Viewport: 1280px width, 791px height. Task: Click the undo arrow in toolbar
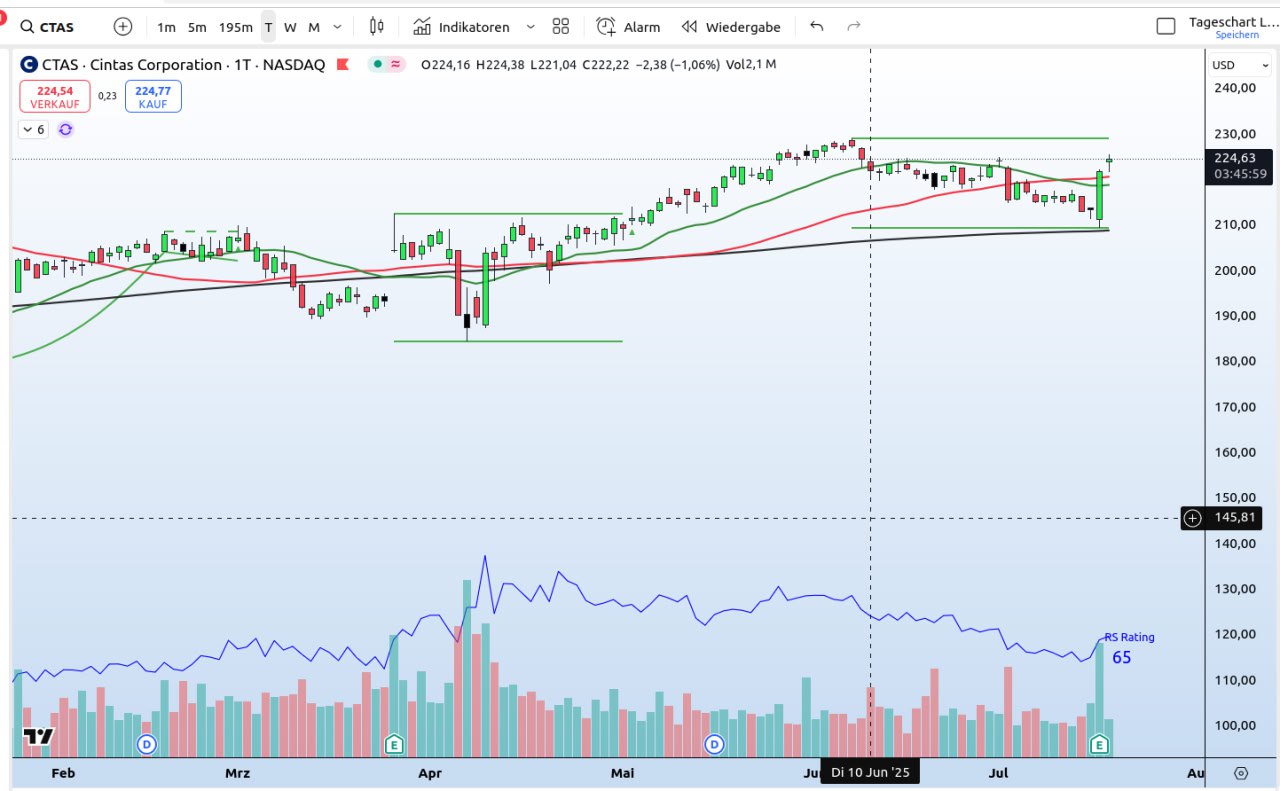pos(817,27)
